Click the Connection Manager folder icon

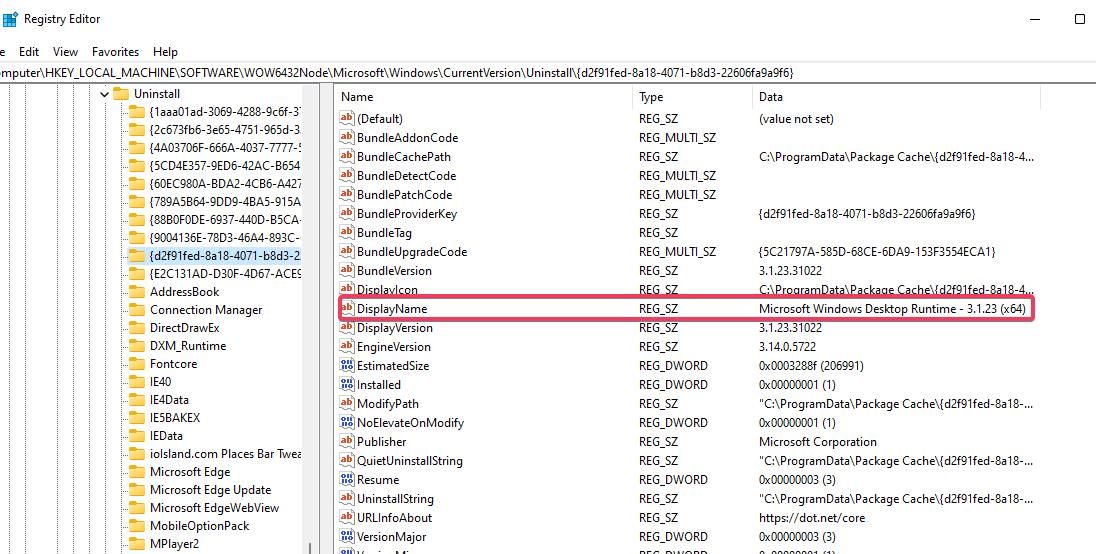click(136, 309)
